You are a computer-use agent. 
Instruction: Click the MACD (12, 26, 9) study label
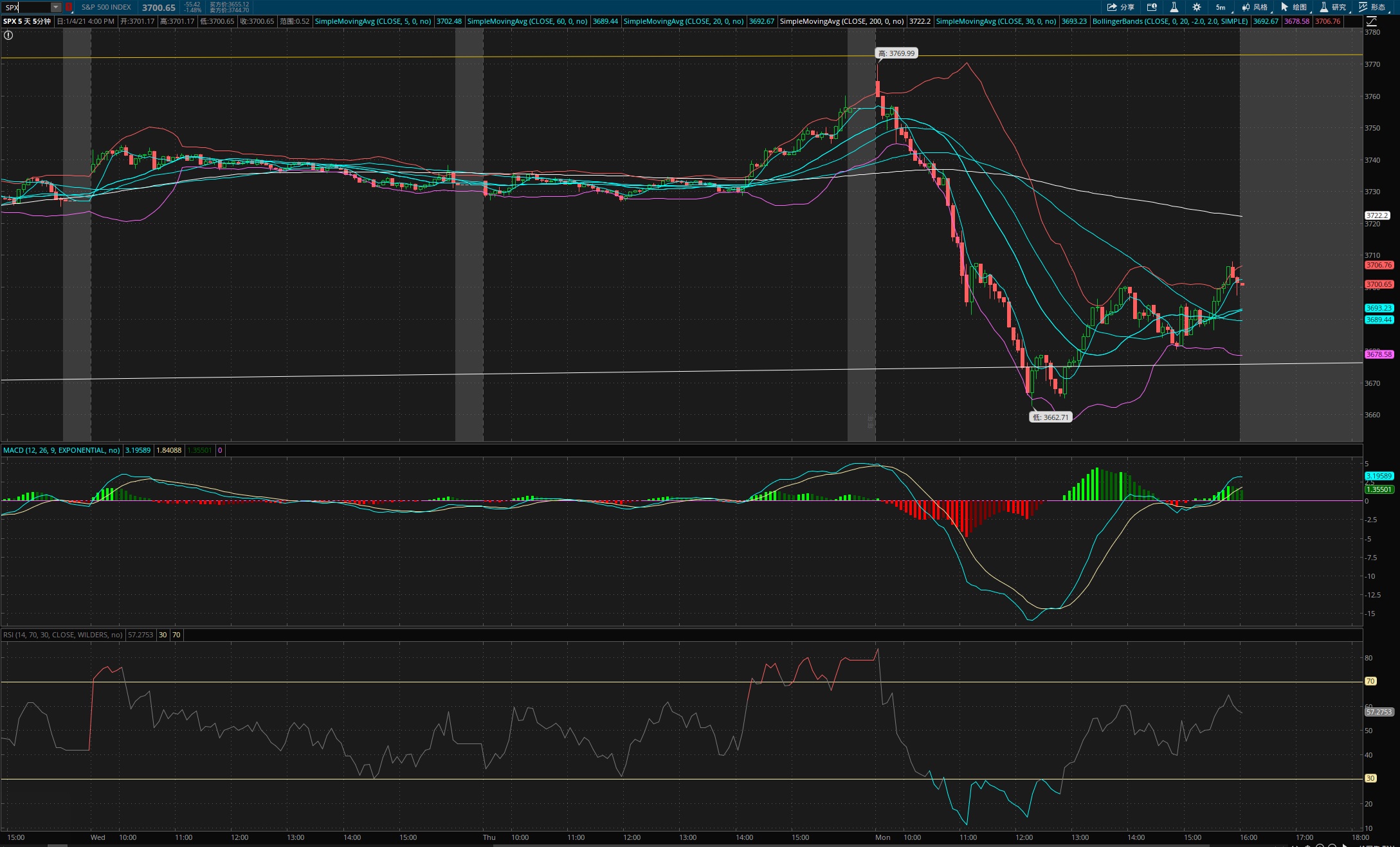[62, 450]
